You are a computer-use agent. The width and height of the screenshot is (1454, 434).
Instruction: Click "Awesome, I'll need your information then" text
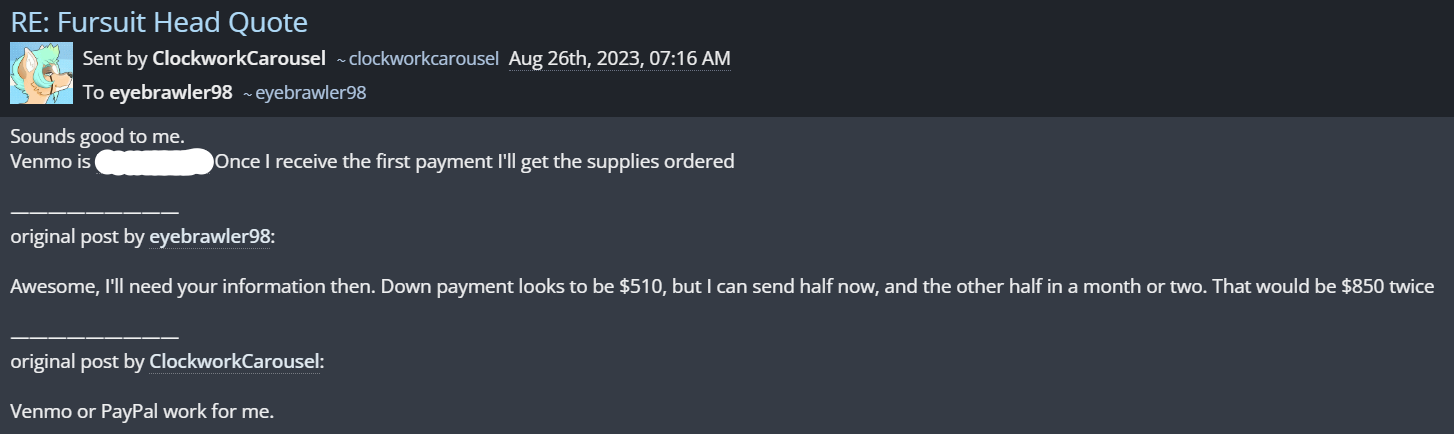(171, 287)
